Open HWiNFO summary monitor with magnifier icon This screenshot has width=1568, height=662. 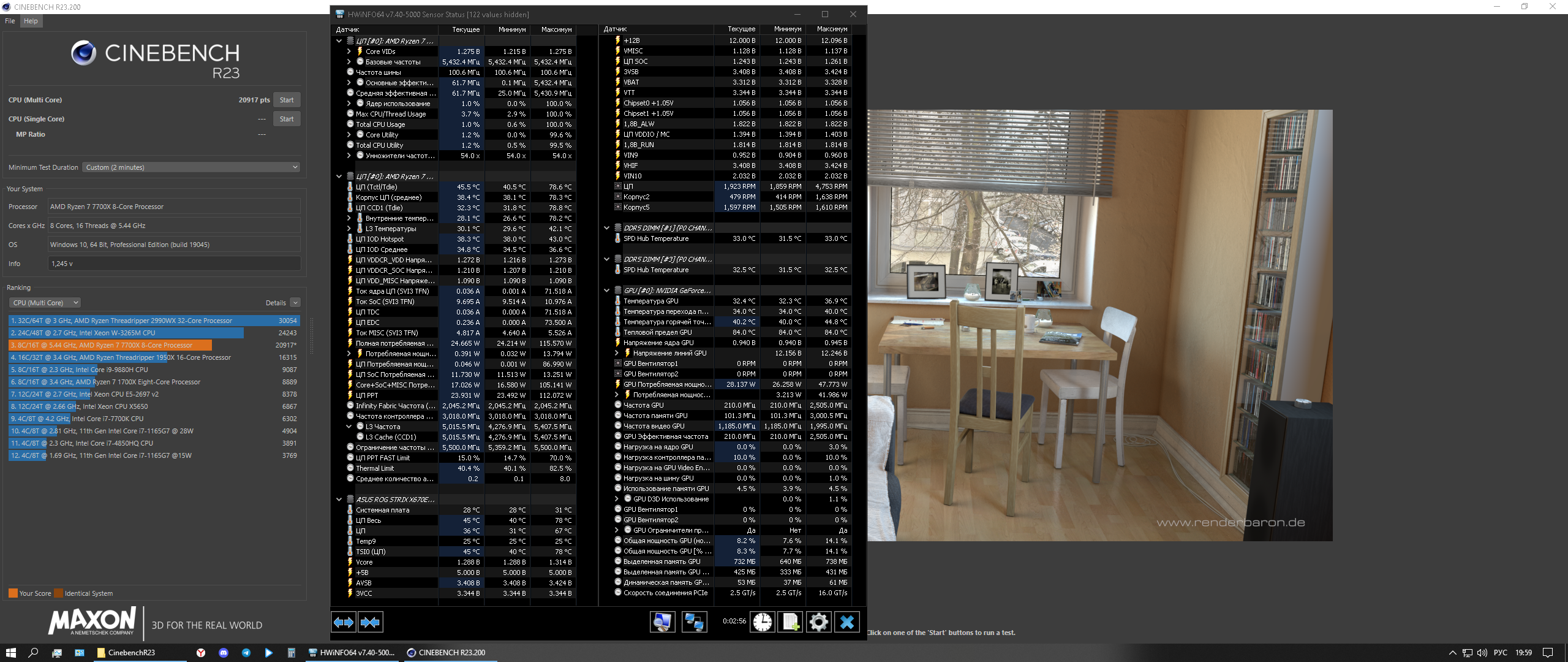(x=662, y=623)
